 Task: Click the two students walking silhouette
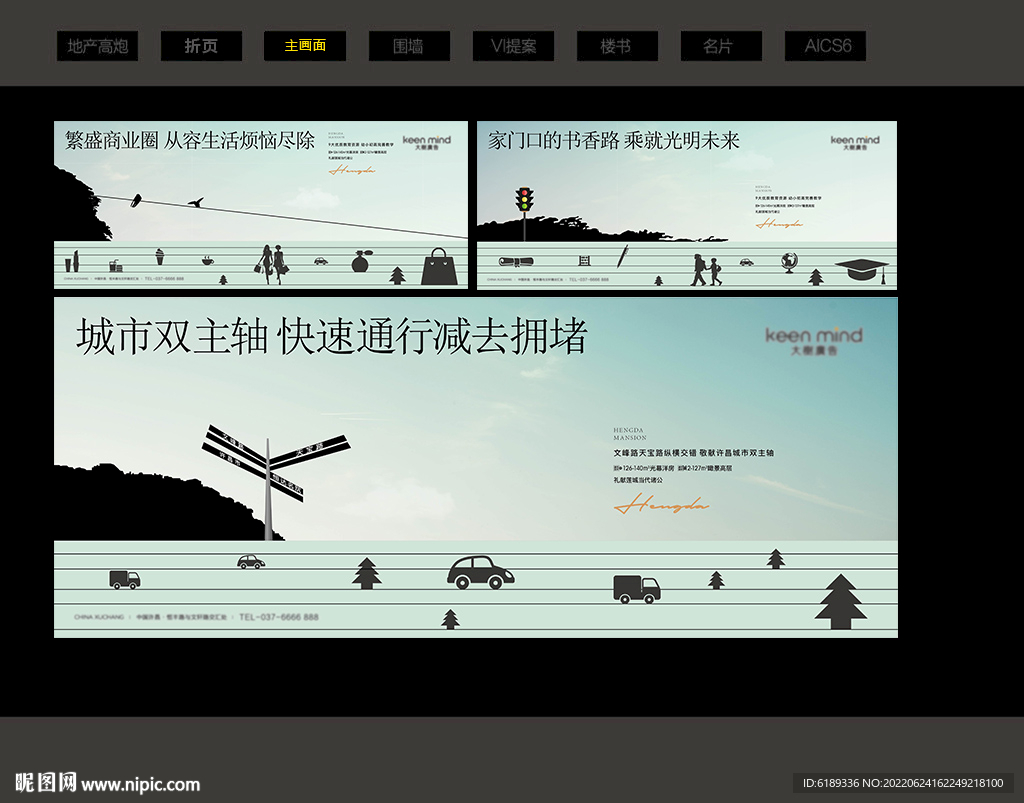click(x=707, y=270)
